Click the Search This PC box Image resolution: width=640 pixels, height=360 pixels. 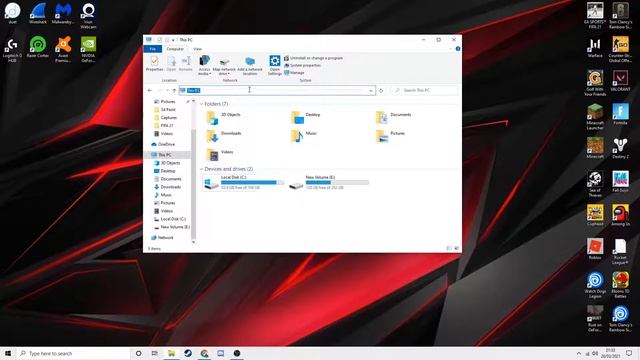pyautogui.click(x=424, y=90)
